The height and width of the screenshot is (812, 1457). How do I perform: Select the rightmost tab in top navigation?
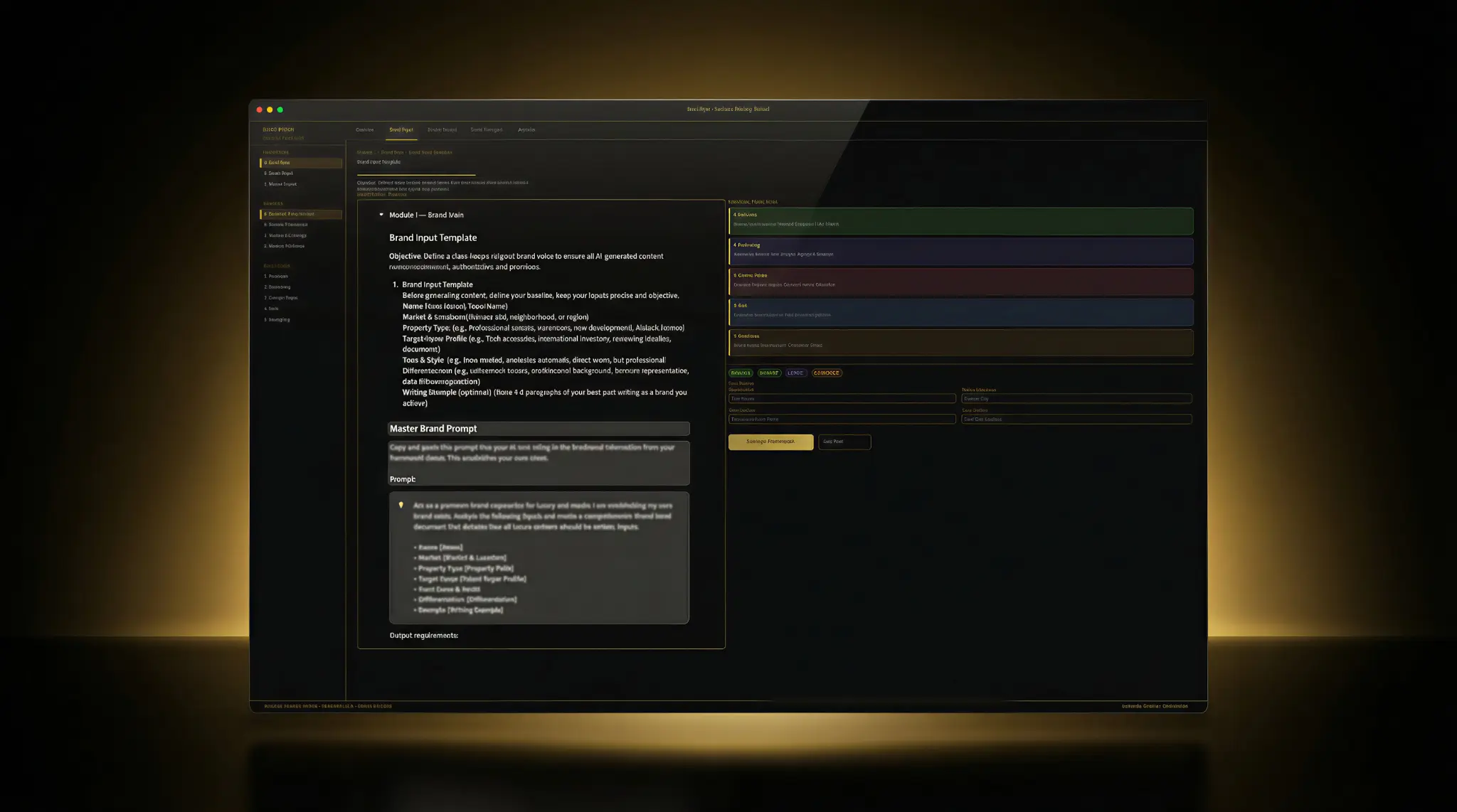(x=527, y=129)
